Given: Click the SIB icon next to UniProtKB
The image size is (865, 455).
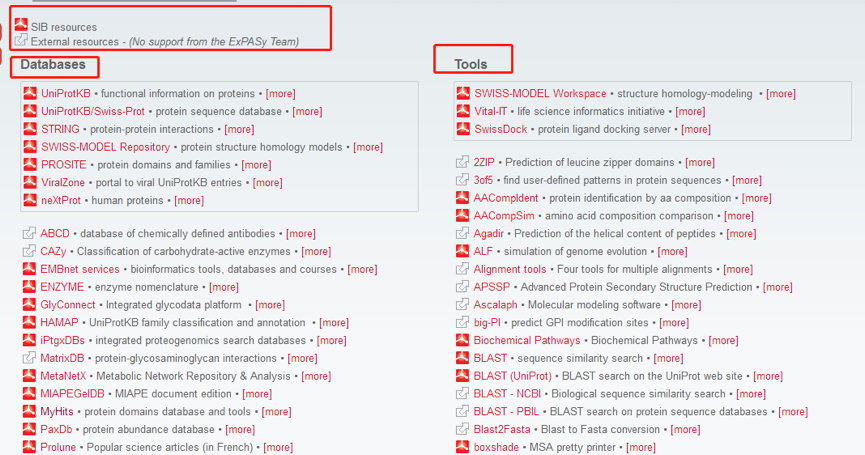Looking at the screenshot, I should (x=30, y=93).
